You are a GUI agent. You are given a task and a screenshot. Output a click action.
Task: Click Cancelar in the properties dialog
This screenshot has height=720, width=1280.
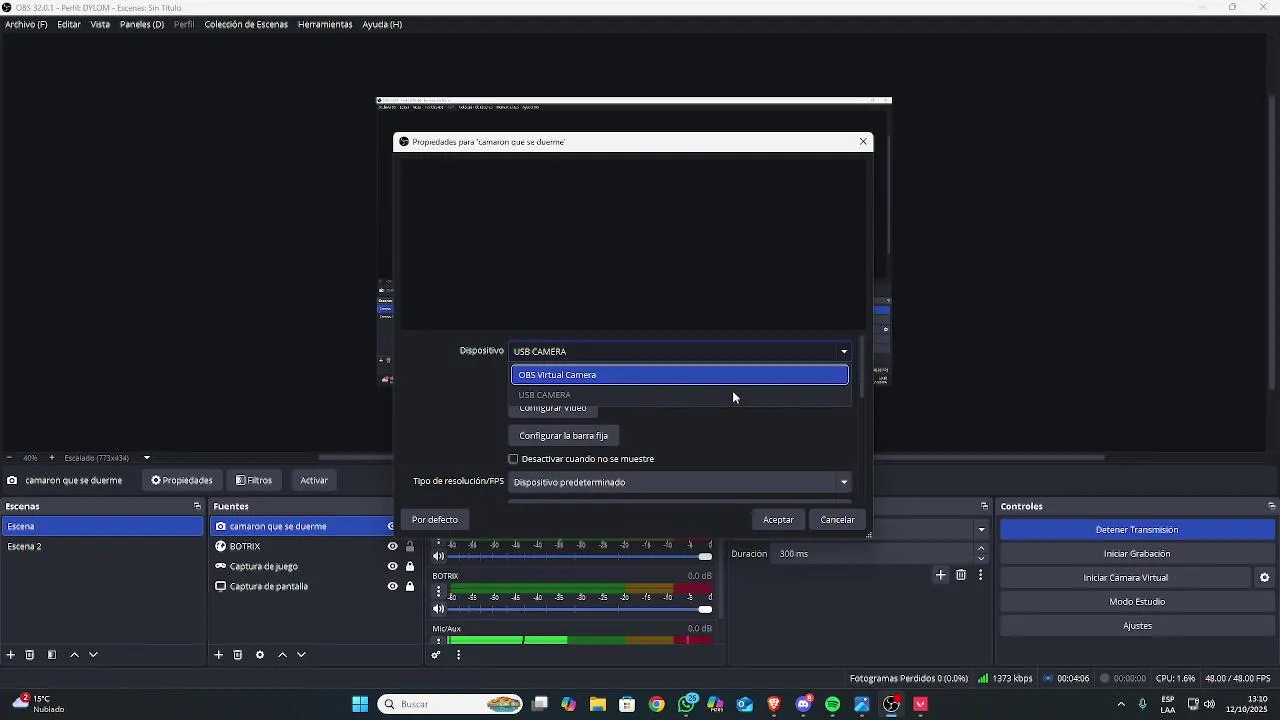(x=838, y=520)
